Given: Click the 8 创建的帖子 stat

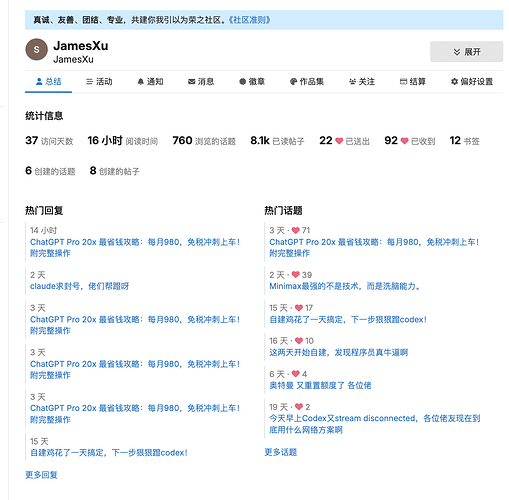Looking at the screenshot, I should (114, 171).
